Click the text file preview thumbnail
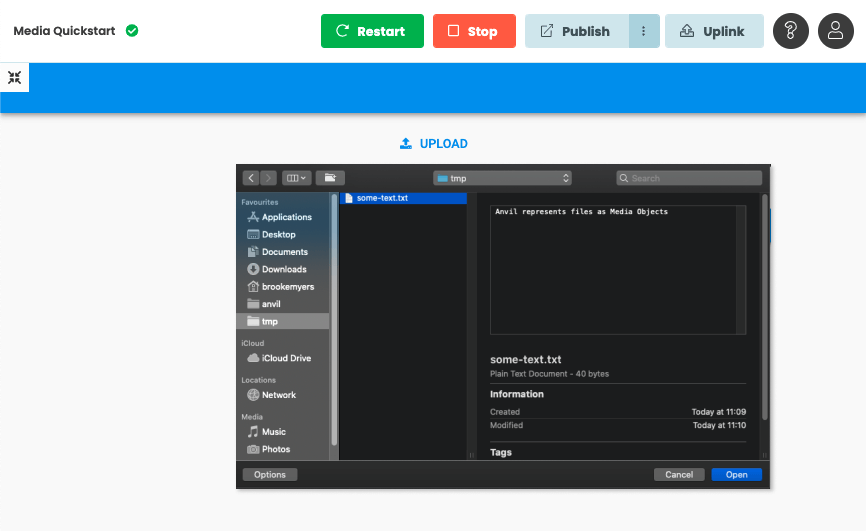 pos(618,270)
